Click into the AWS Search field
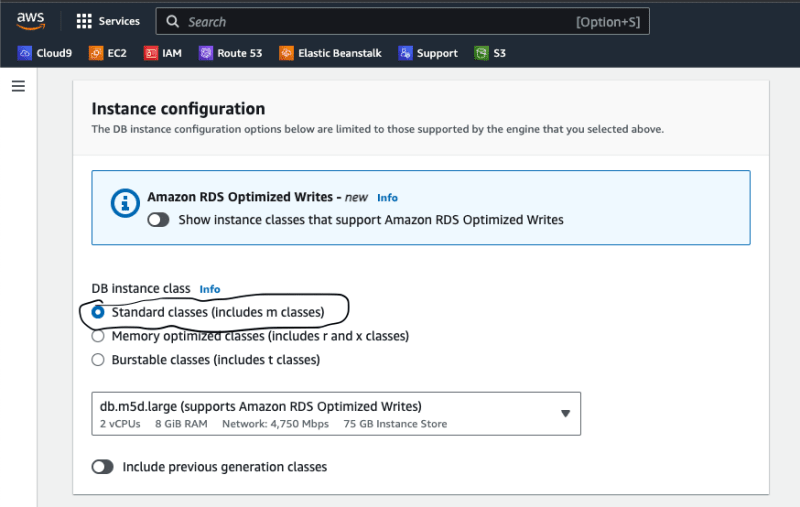Image resolution: width=800 pixels, height=507 pixels. pyautogui.click(x=403, y=21)
